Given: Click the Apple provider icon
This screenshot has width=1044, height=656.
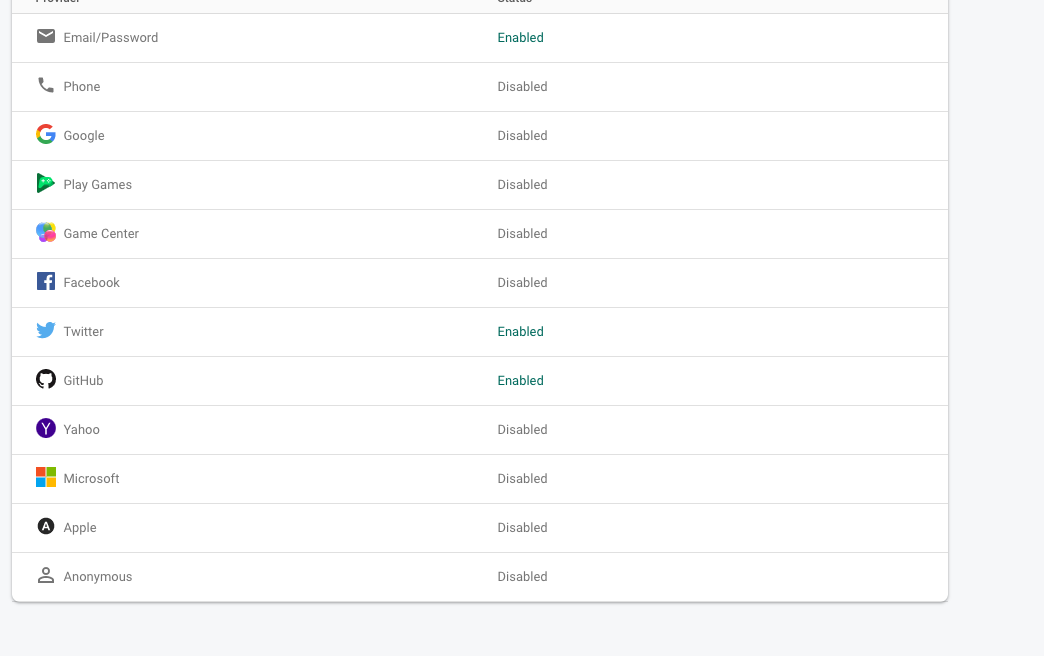Looking at the screenshot, I should point(46,526).
